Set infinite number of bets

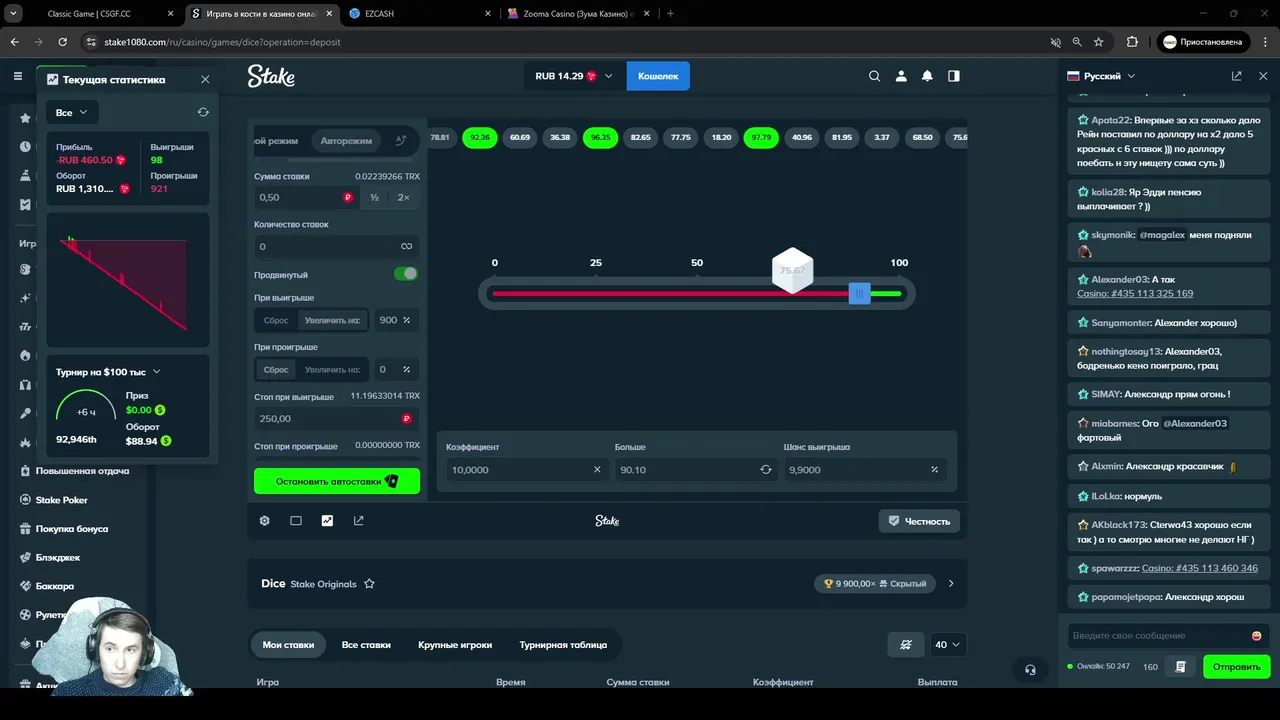coord(406,246)
